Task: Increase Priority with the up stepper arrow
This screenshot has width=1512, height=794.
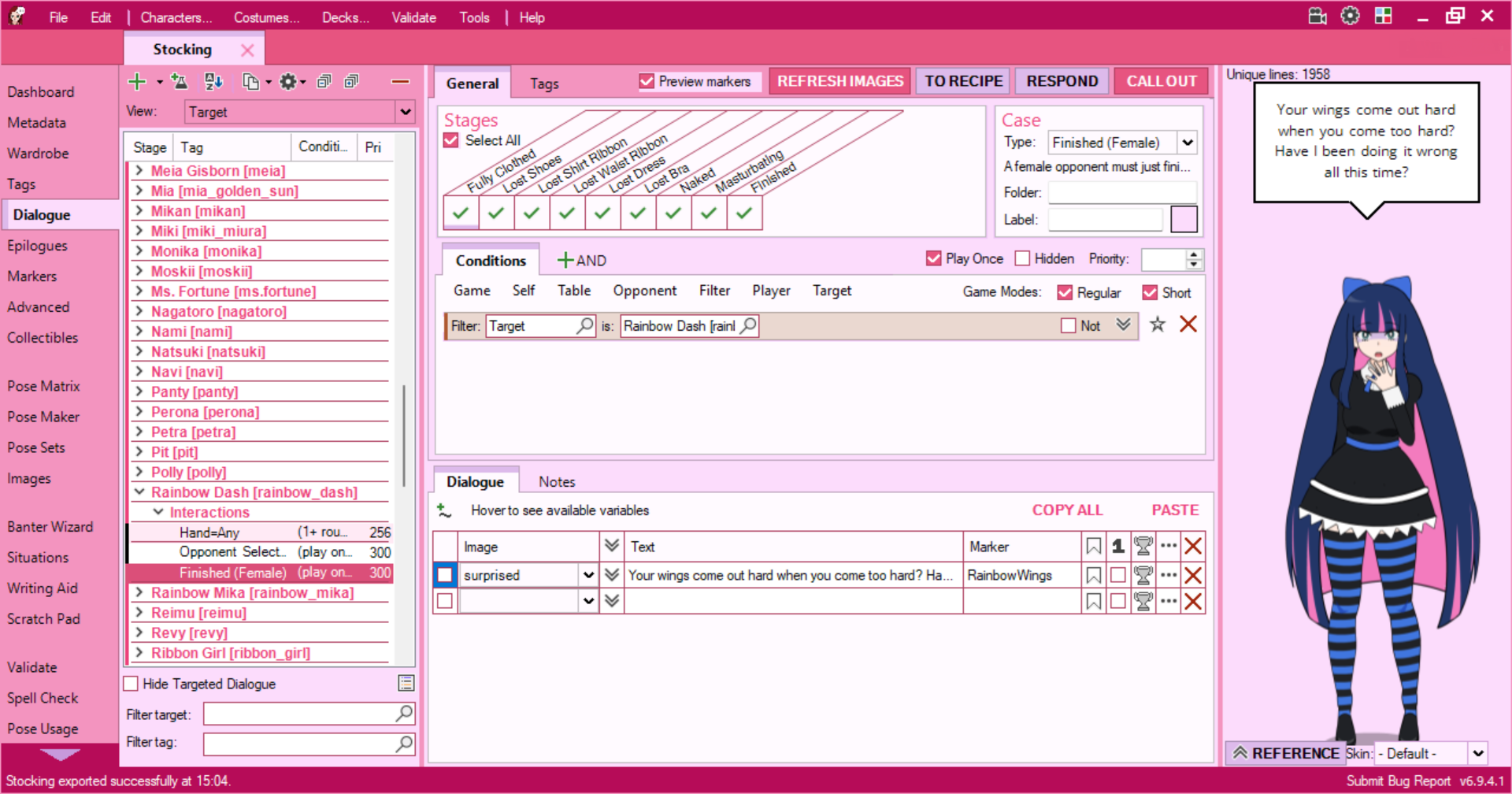Action: pos(1194,254)
